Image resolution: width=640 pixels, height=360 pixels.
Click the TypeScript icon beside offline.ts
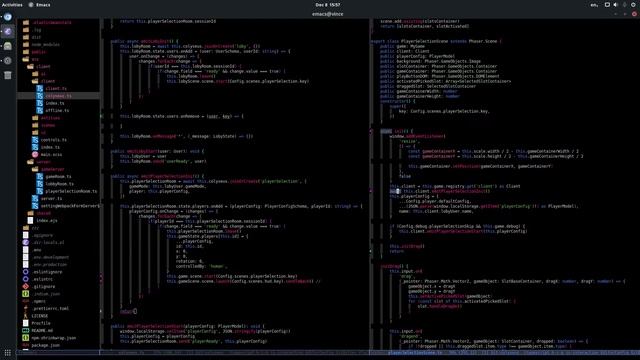(40, 111)
